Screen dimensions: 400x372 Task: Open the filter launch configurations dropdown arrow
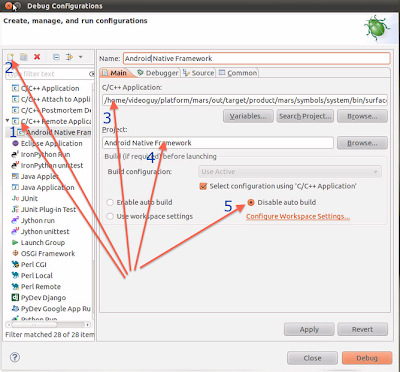[81, 57]
